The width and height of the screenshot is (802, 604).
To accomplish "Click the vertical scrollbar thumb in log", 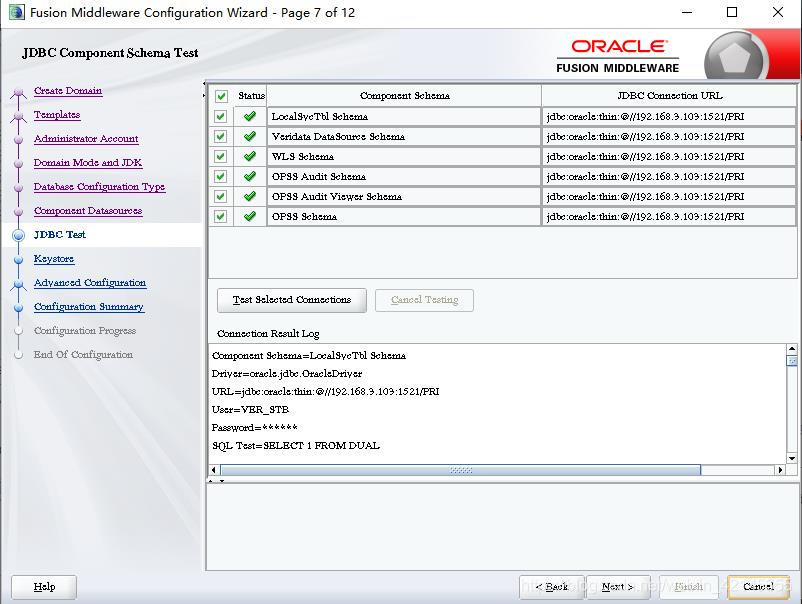I will [x=792, y=361].
